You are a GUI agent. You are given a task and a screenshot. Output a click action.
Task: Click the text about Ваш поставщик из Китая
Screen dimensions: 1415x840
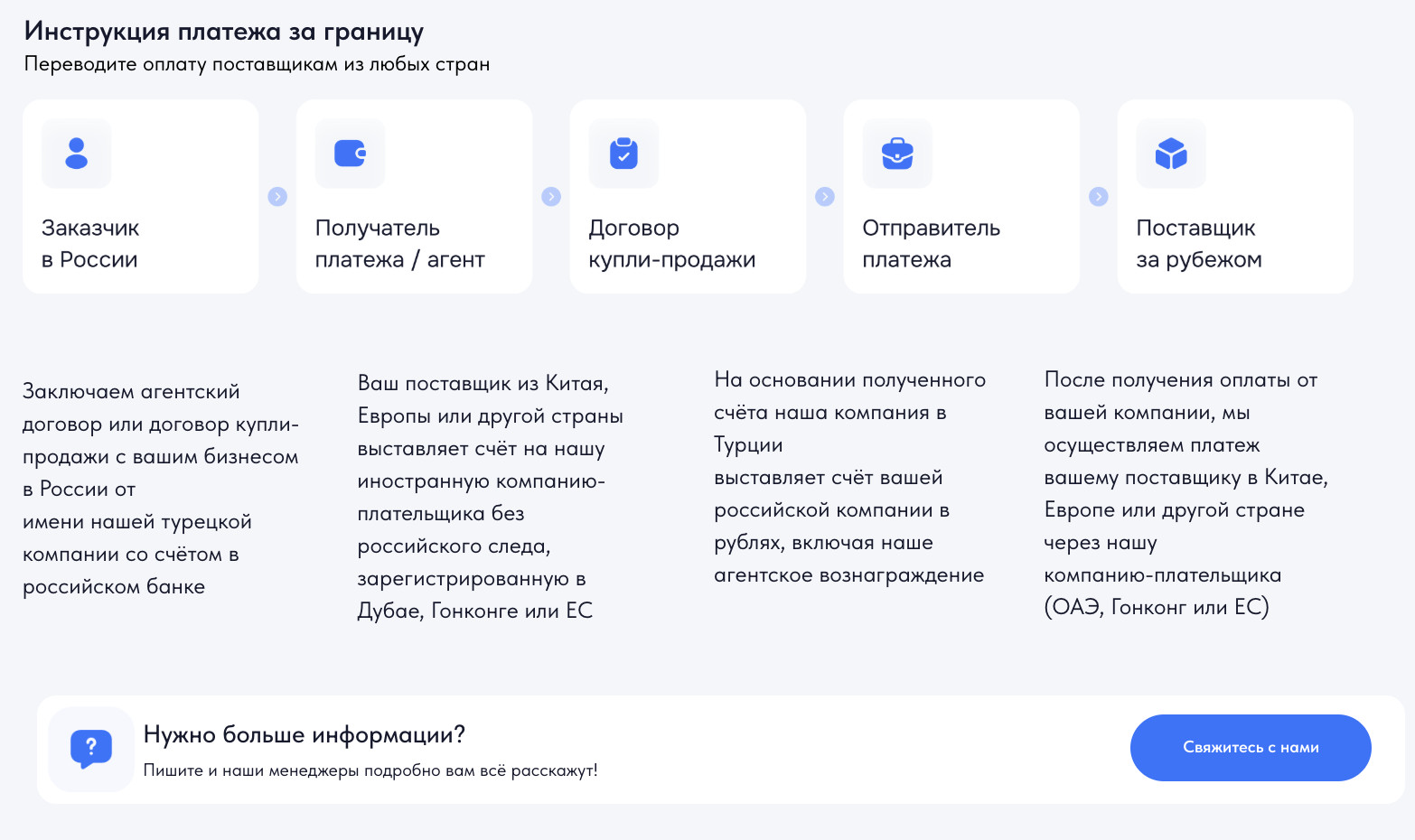tap(490, 497)
